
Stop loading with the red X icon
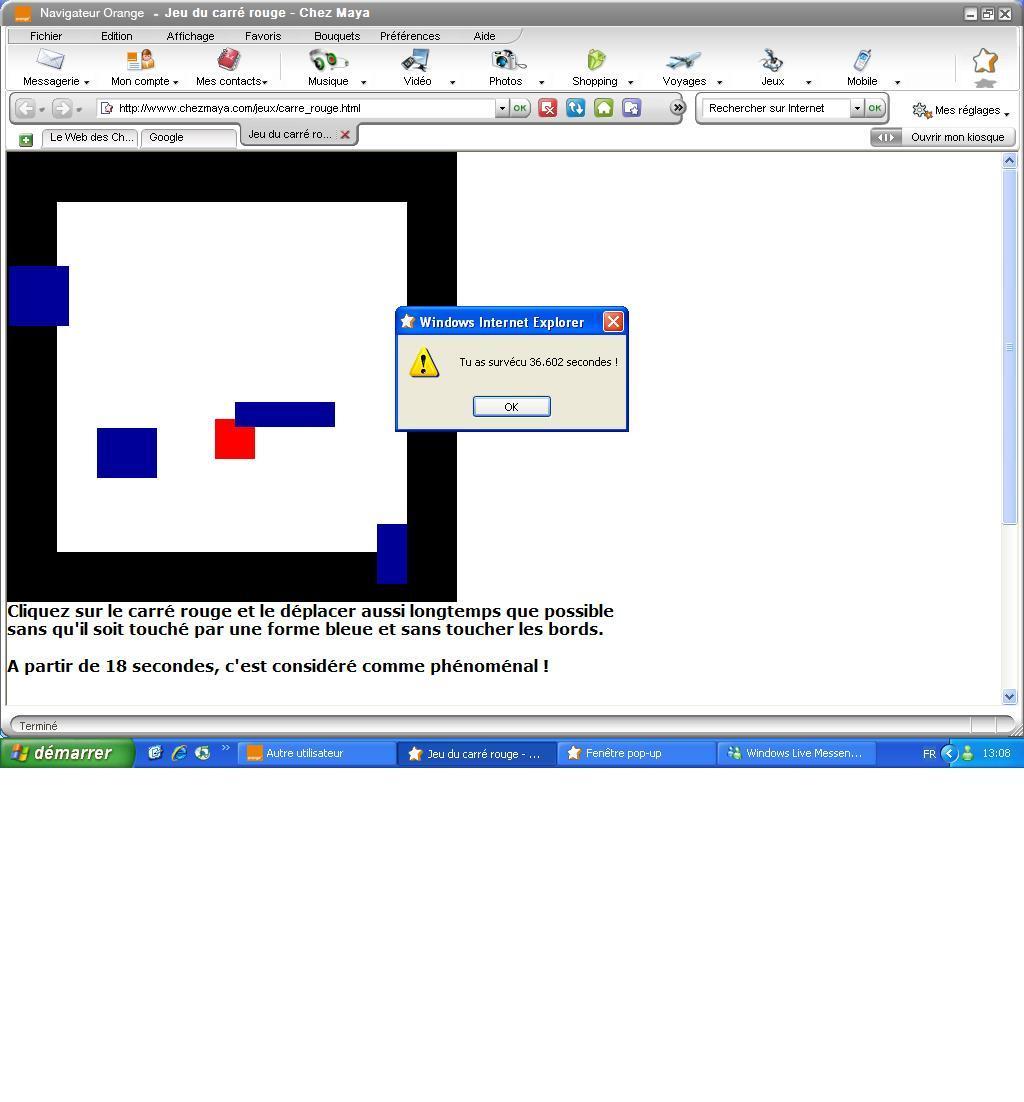click(547, 108)
